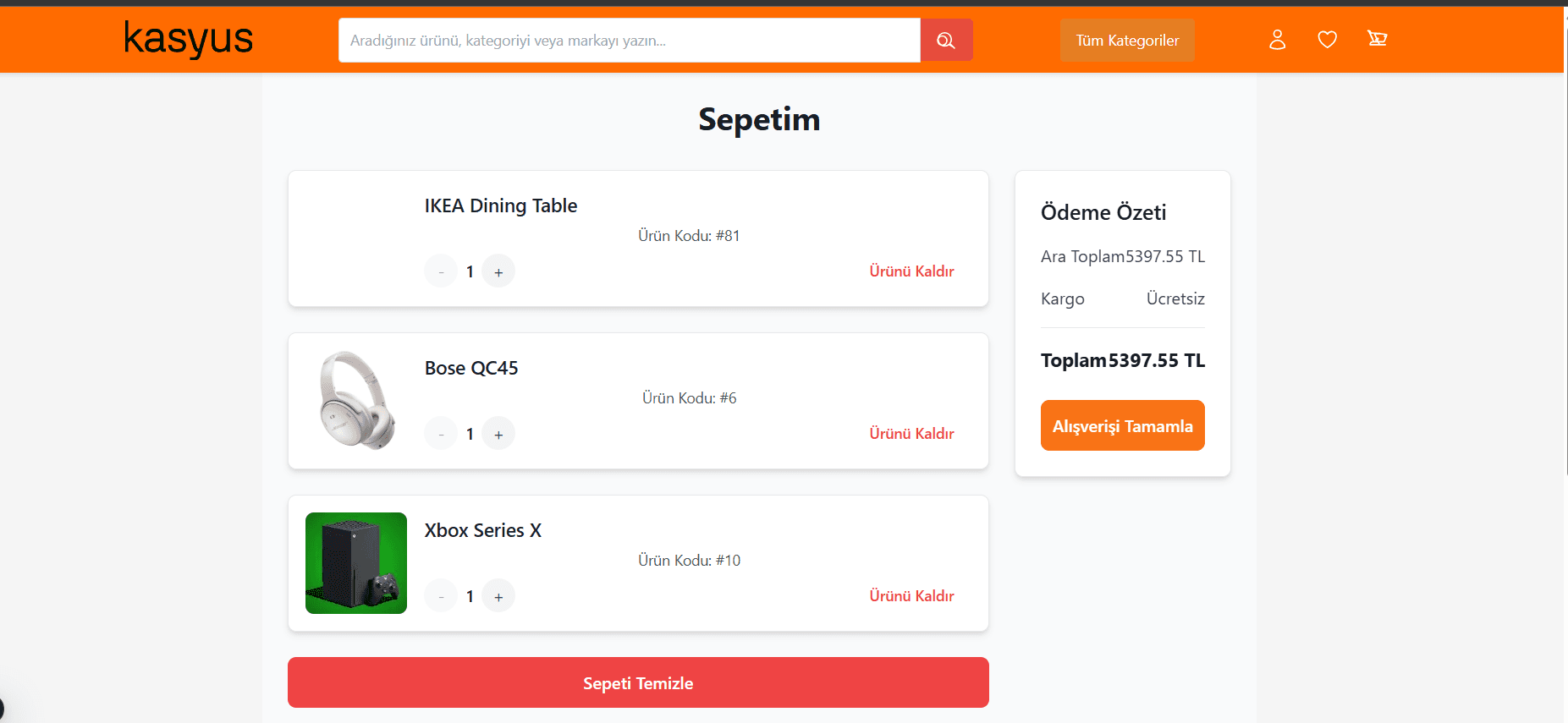Open the Tüm Kategoriler menu
This screenshot has height=723, width=1568.
pos(1126,41)
